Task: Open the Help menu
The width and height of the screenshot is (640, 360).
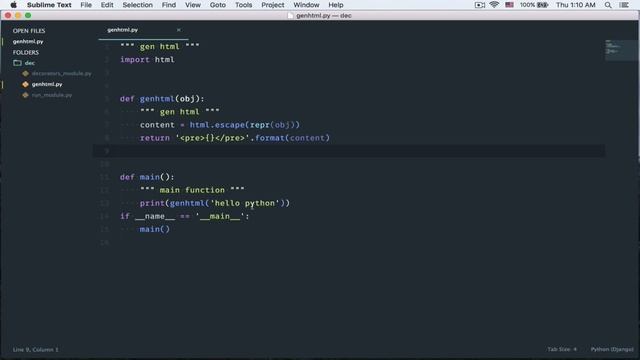Action: pyautogui.click(x=336, y=5)
